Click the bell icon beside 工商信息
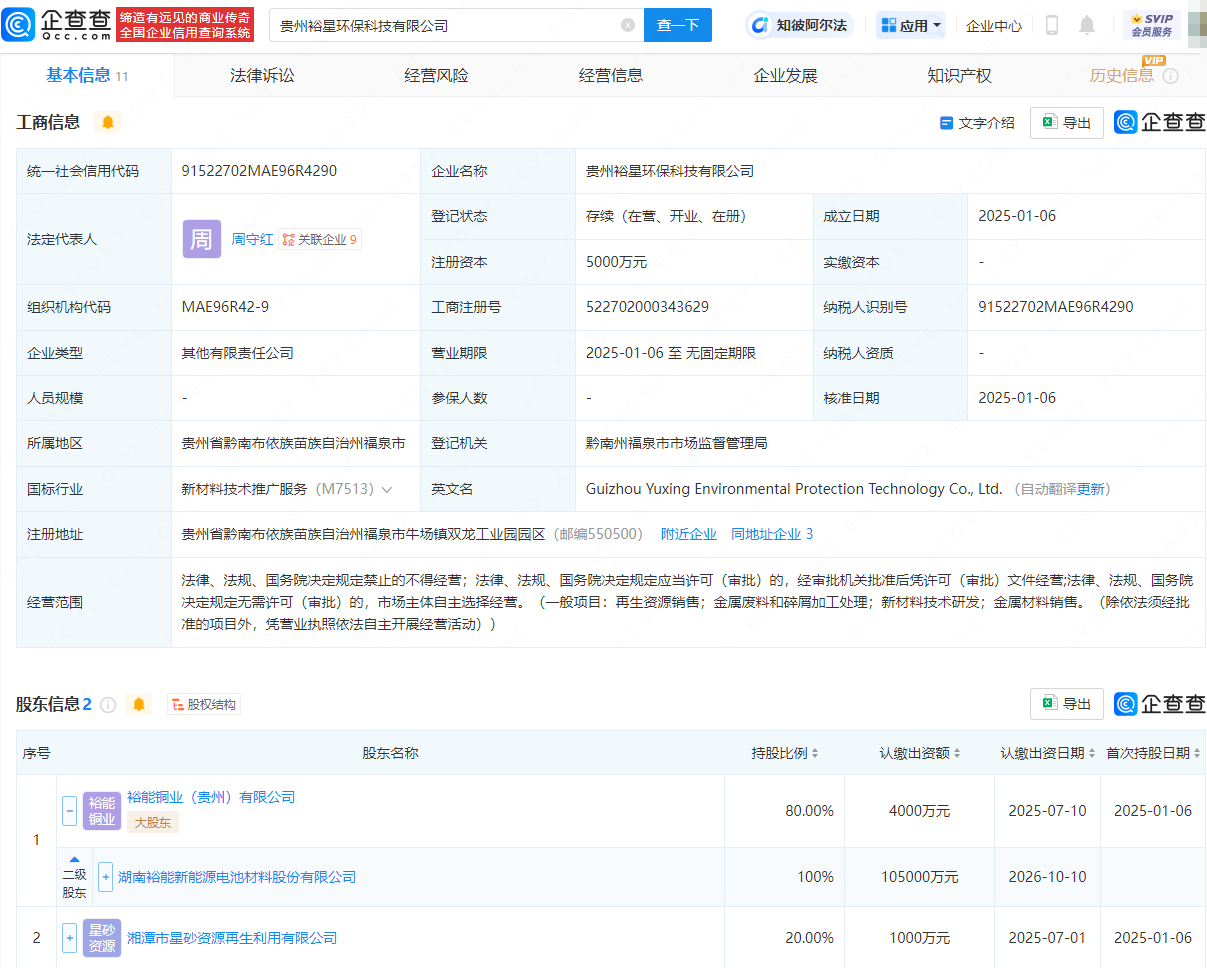The image size is (1207, 968). 108,122
